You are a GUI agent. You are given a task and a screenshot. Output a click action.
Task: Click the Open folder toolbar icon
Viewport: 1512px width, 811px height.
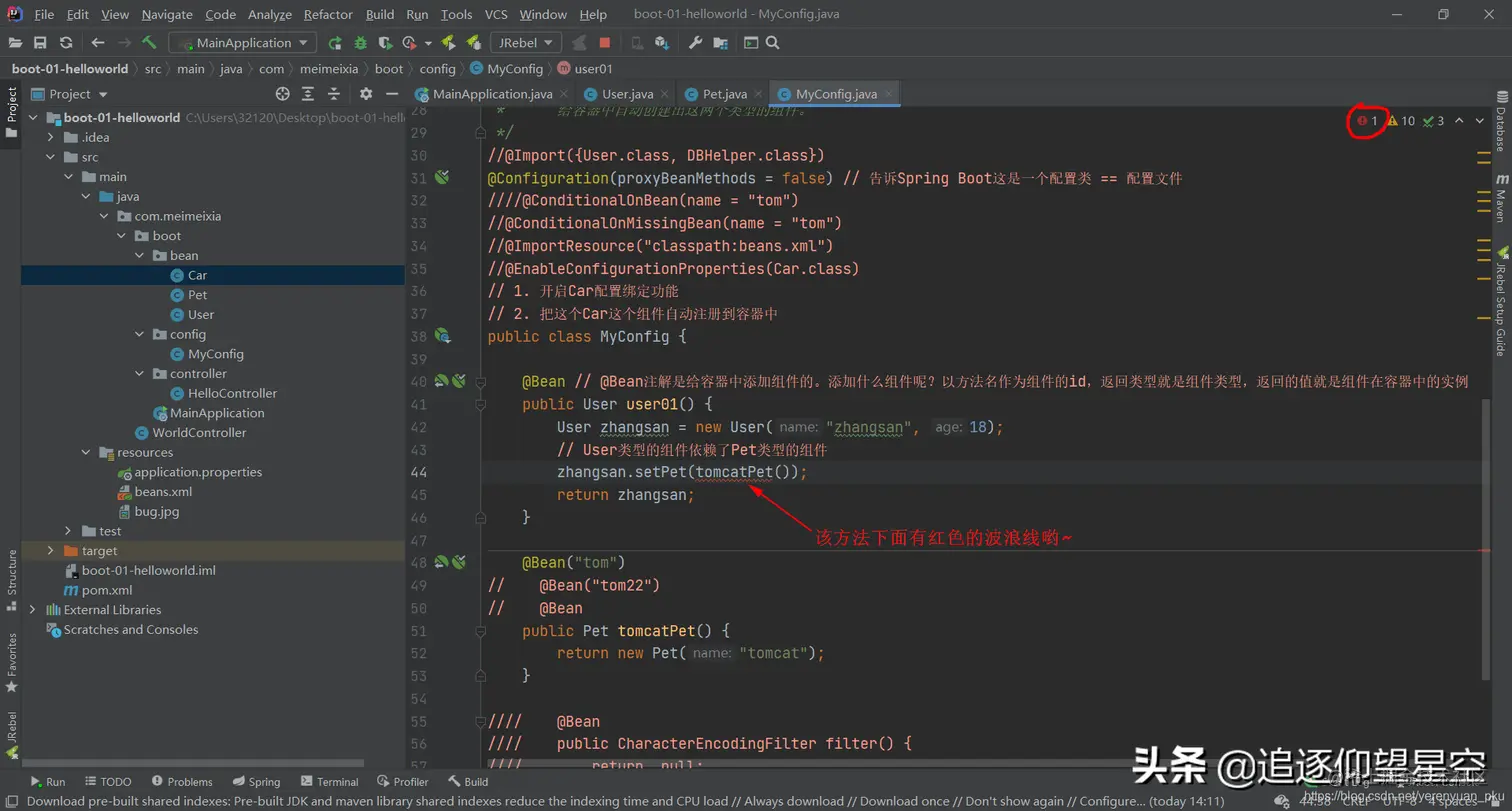click(x=15, y=43)
